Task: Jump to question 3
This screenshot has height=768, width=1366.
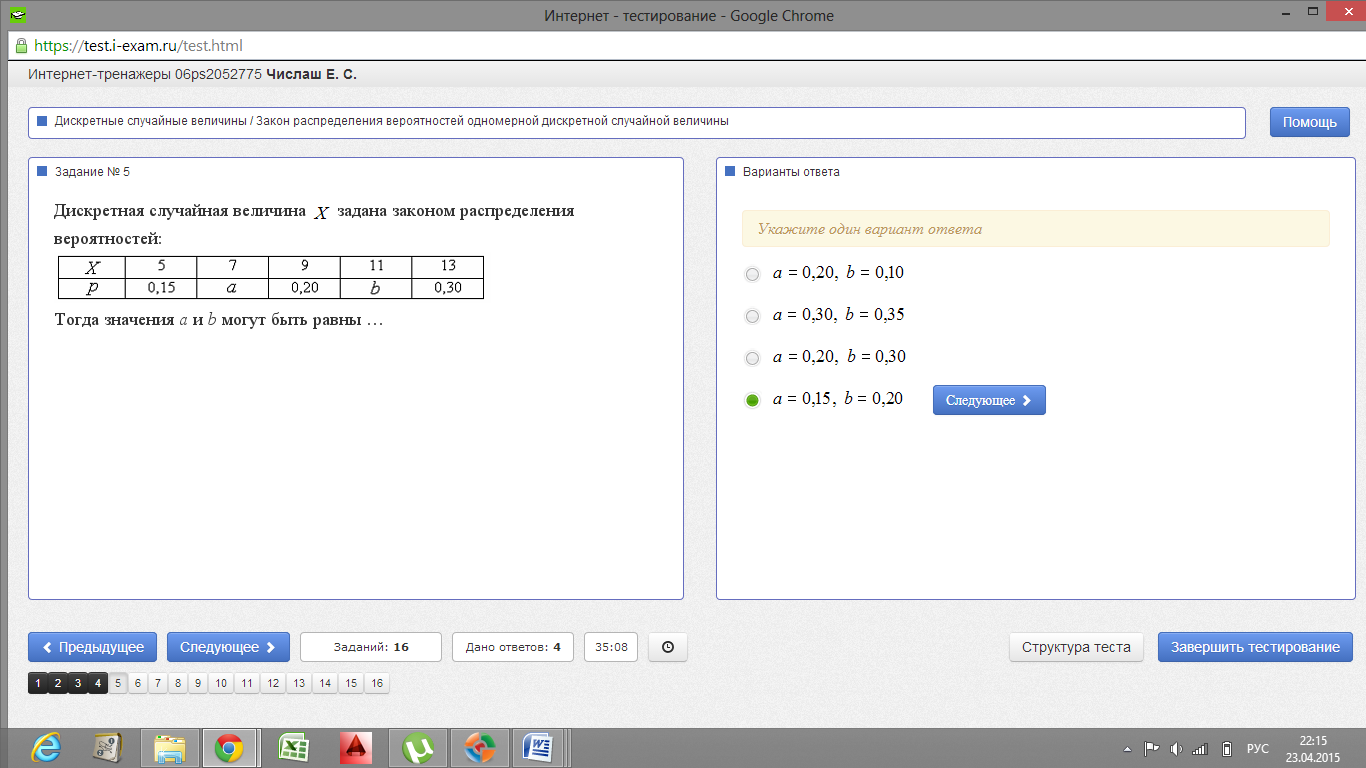Action: [78, 684]
